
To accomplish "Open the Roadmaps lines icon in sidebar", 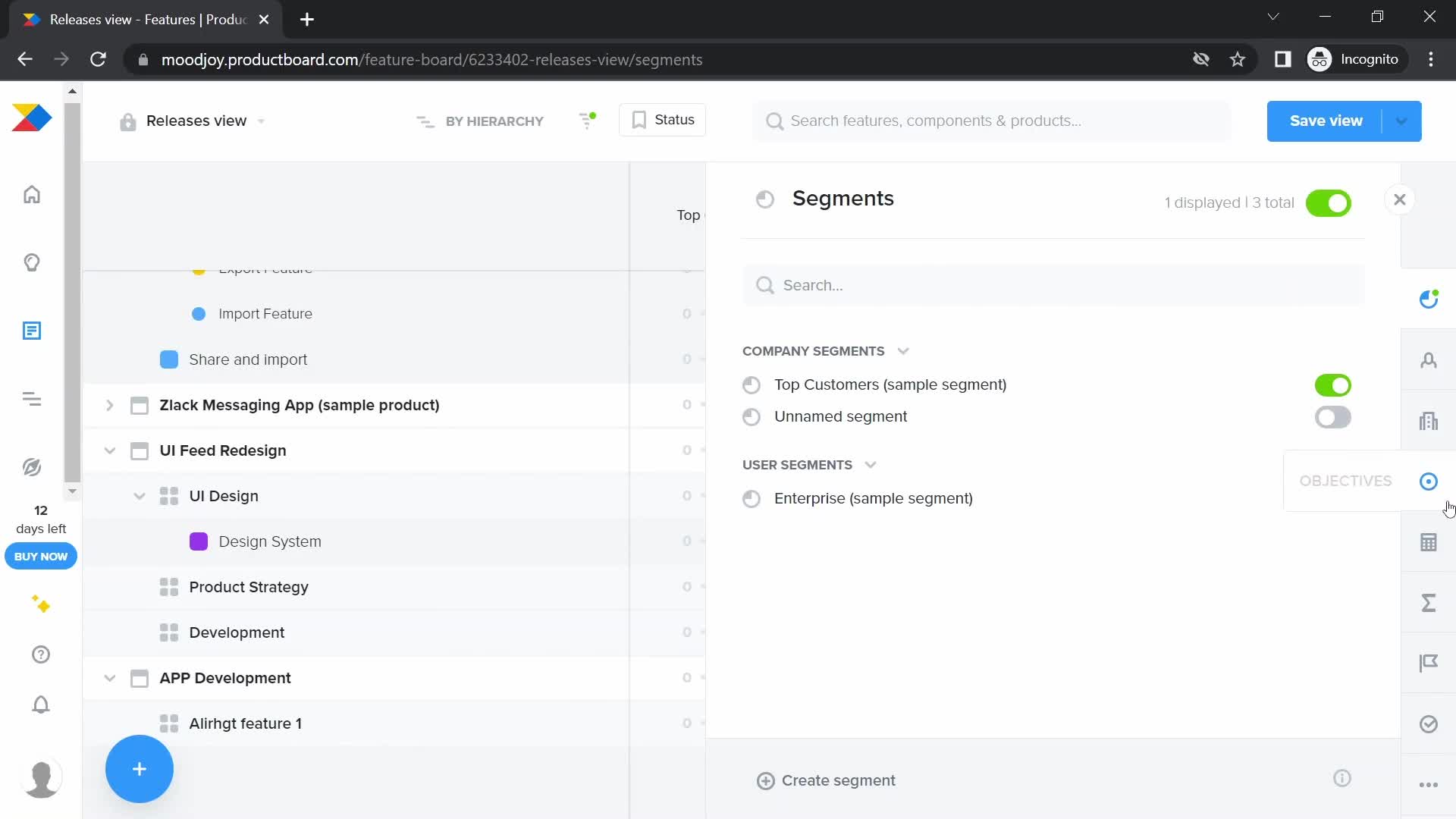I will point(32,399).
